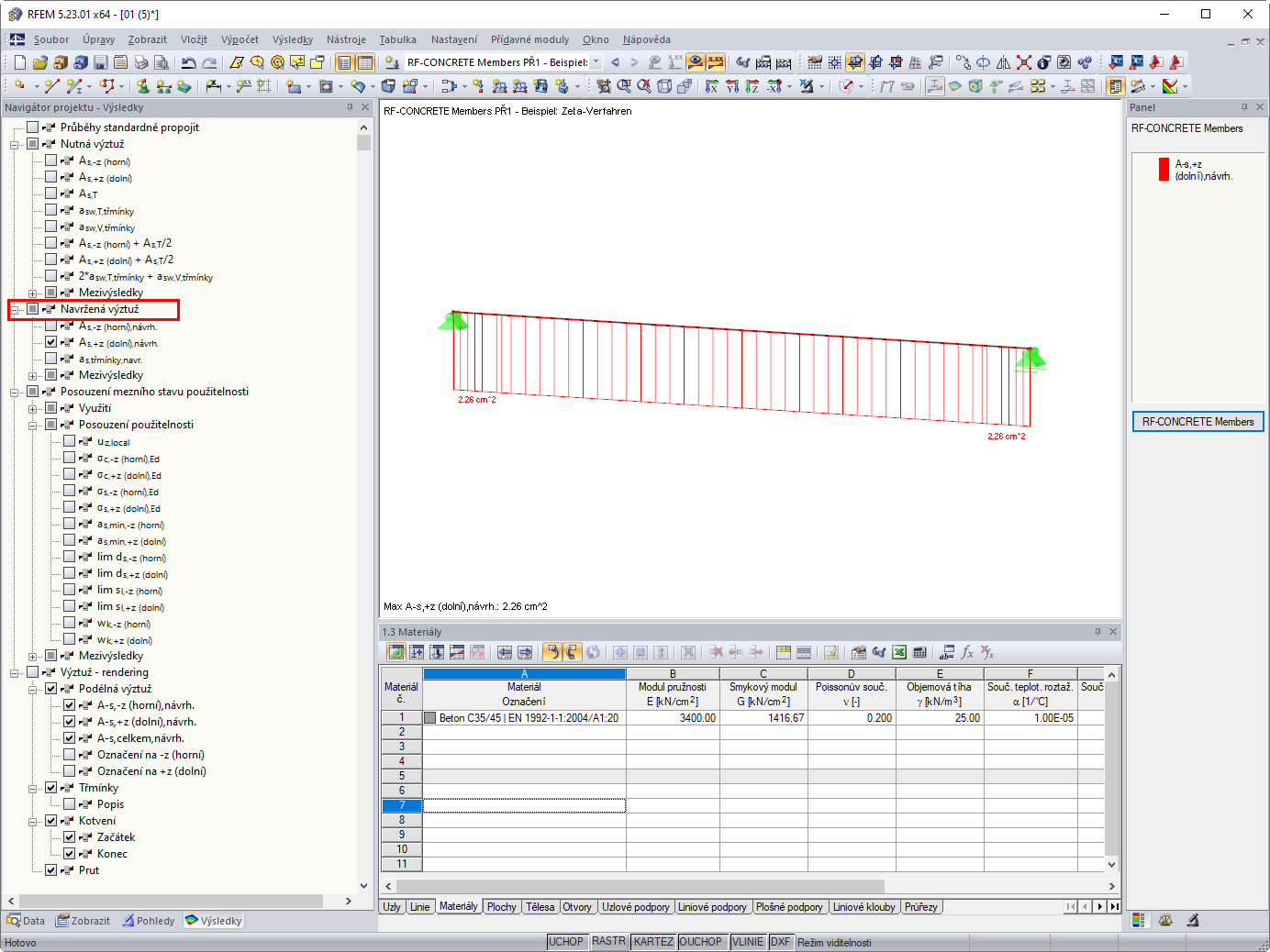Click the RF-CONCRETE Members panel button
Viewport: 1270px width, 952px height.
(1198, 422)
